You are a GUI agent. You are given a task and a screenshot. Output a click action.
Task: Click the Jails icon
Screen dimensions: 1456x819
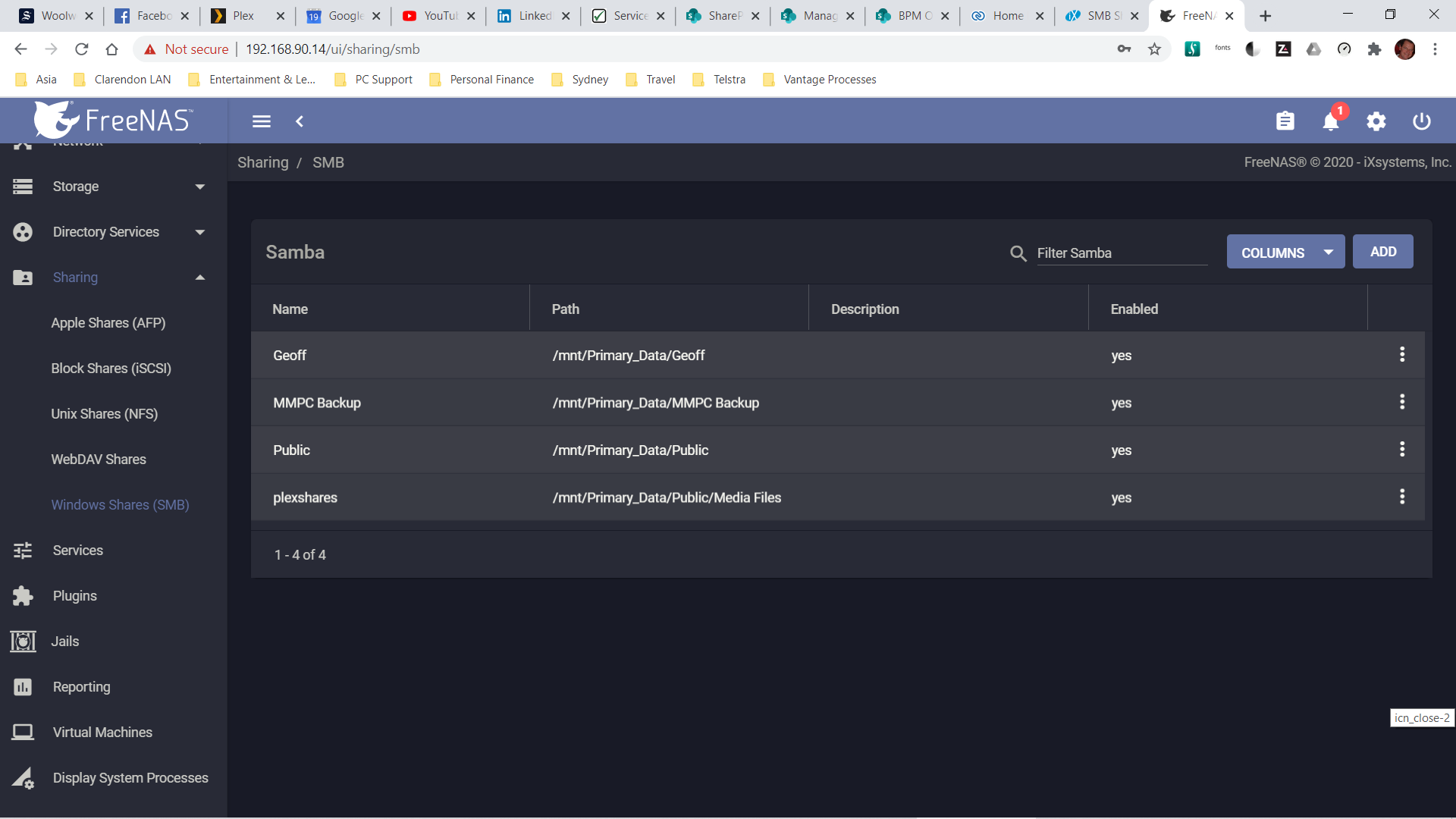coord(23,642)
